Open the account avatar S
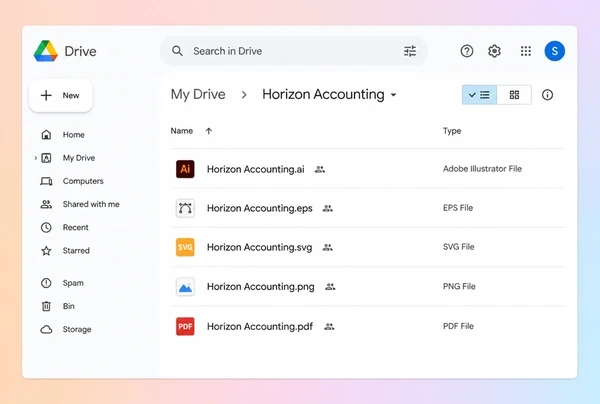This screenshot has width=600, height=404. 554,51
